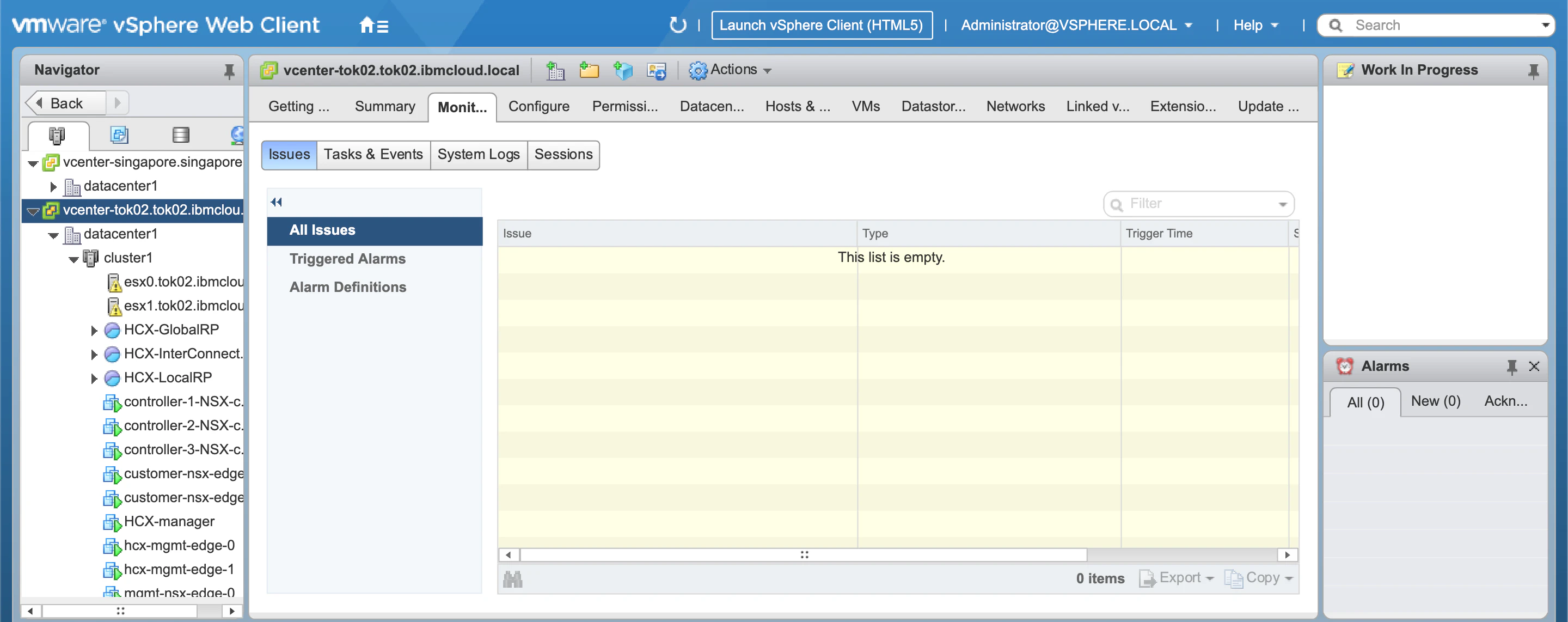Open the Copy dropdown
1568x622 pixels.
[1258, 577]
